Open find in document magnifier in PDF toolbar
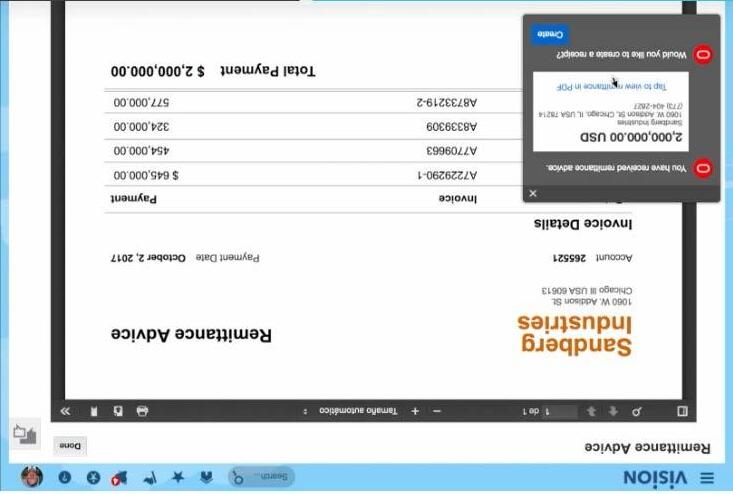 (x=636, y=411)
